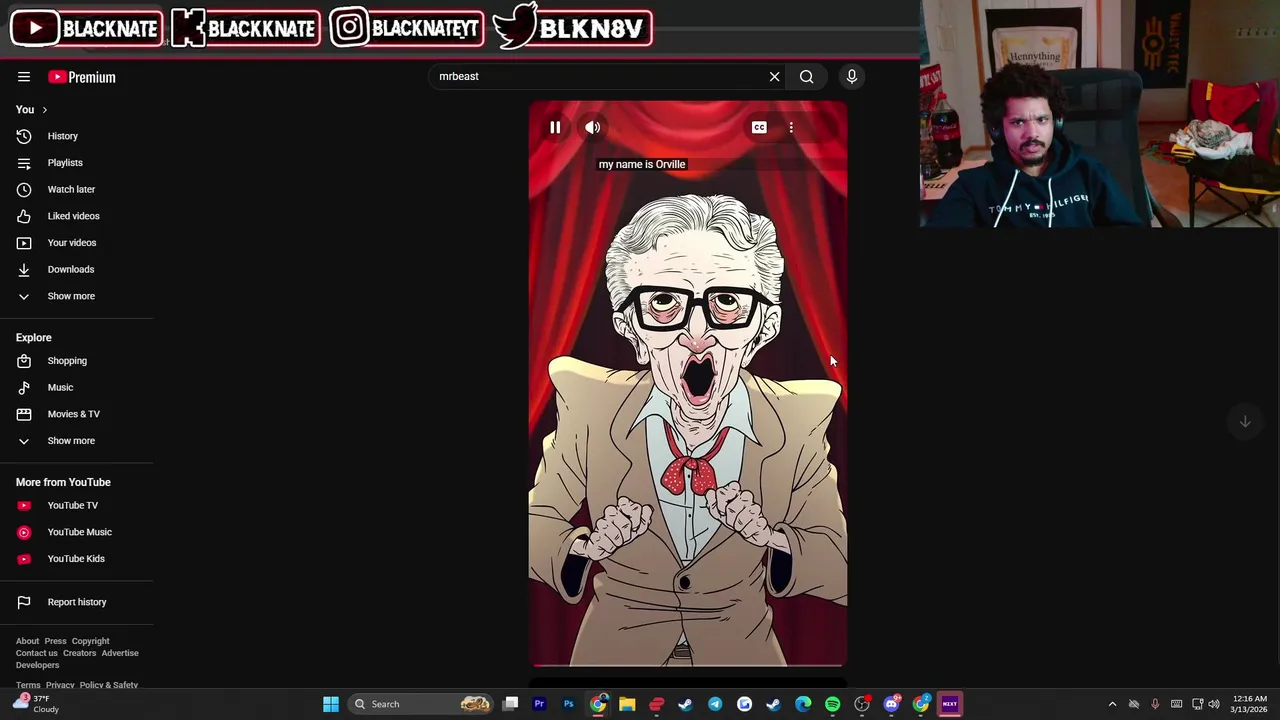Screen dimensions: 1280x720
Task: Clear the mrbeast search text
Action: point(774,76)
